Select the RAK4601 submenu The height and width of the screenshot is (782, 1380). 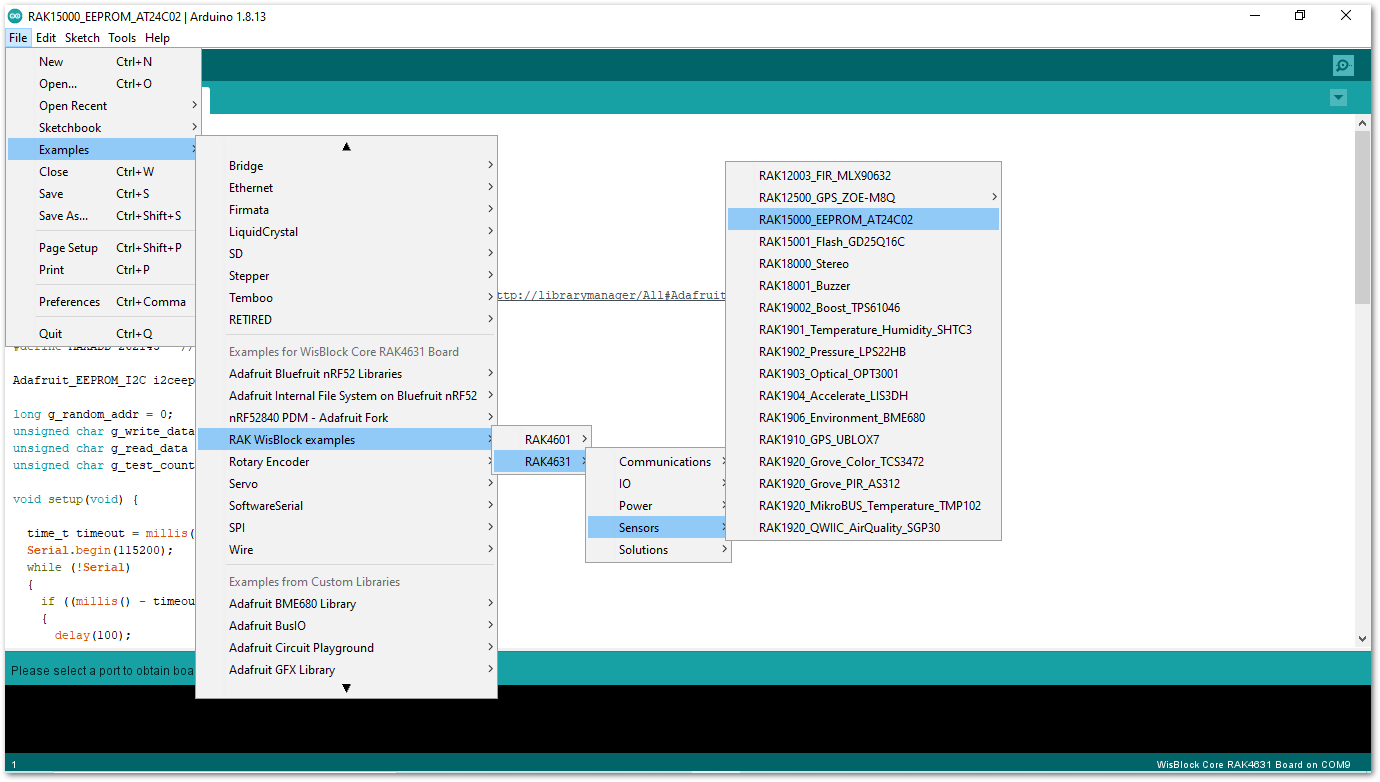pyautogui.click(x=543, y=440)
